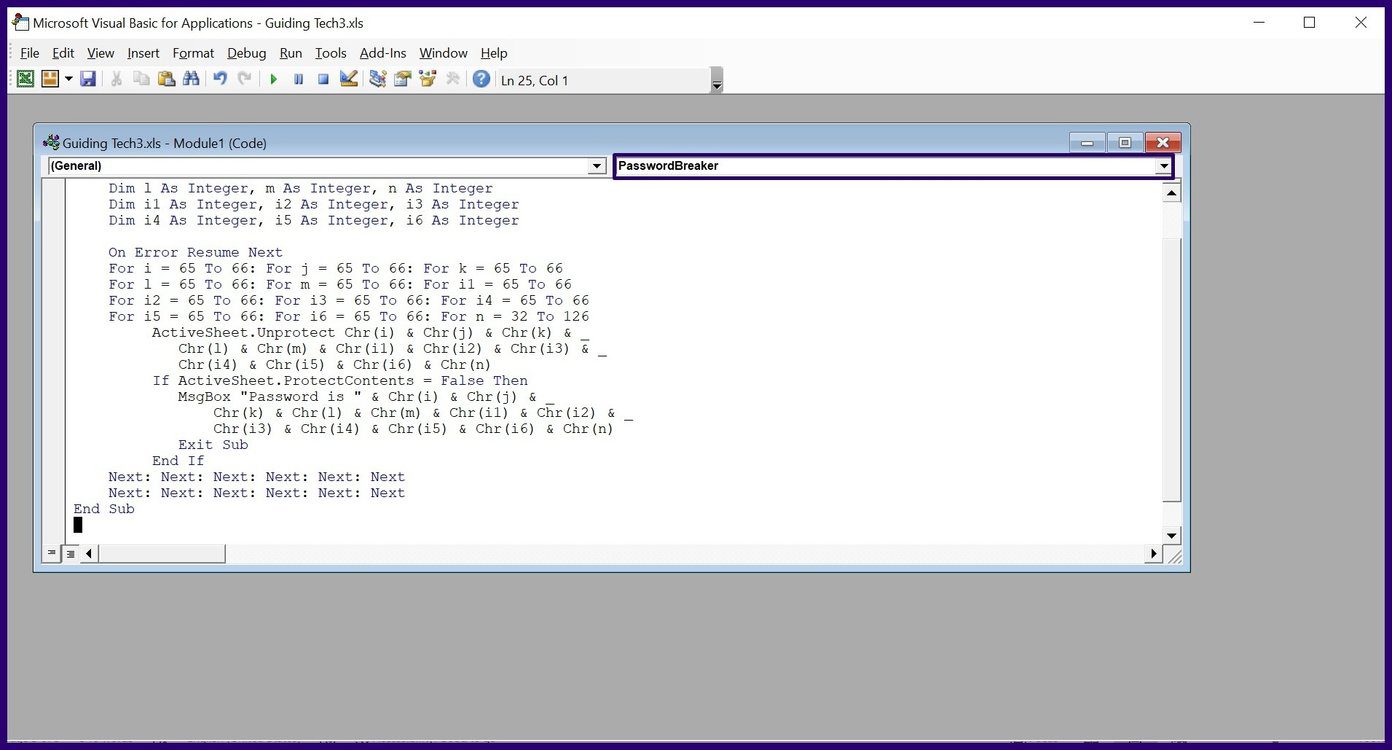Open the Insert UserForm dropdown arrow
The height and width of the screenshot is (750, 1392).
[x=68, y=79]
